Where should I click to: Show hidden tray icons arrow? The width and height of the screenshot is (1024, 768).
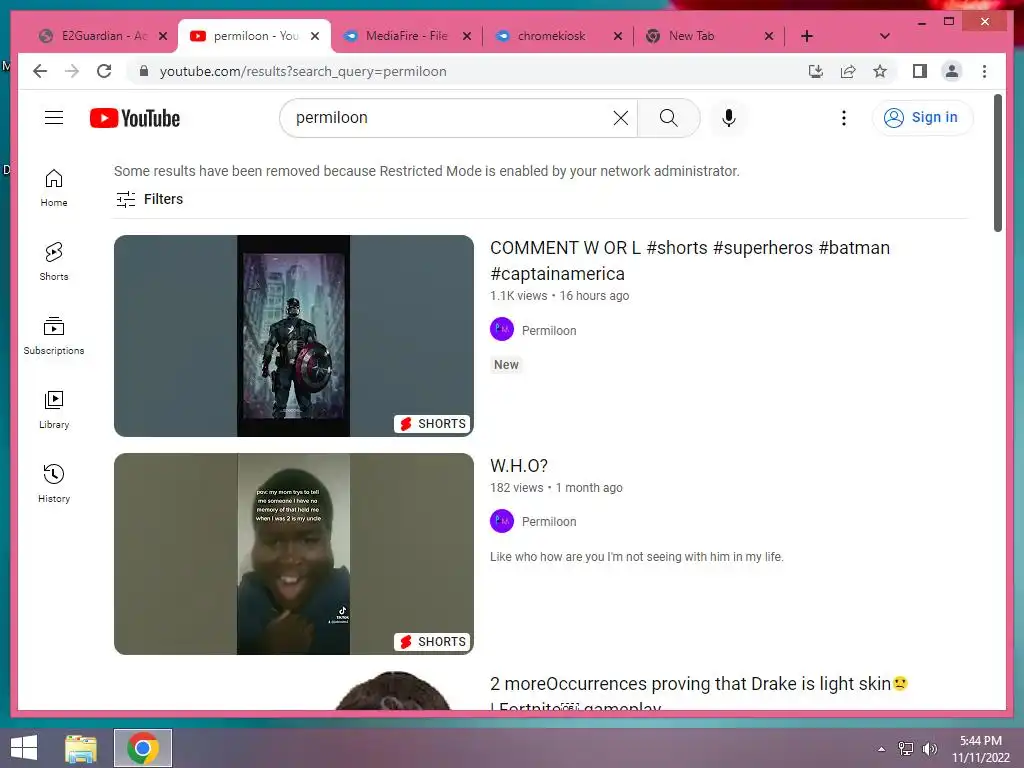(x=882, y=748)
